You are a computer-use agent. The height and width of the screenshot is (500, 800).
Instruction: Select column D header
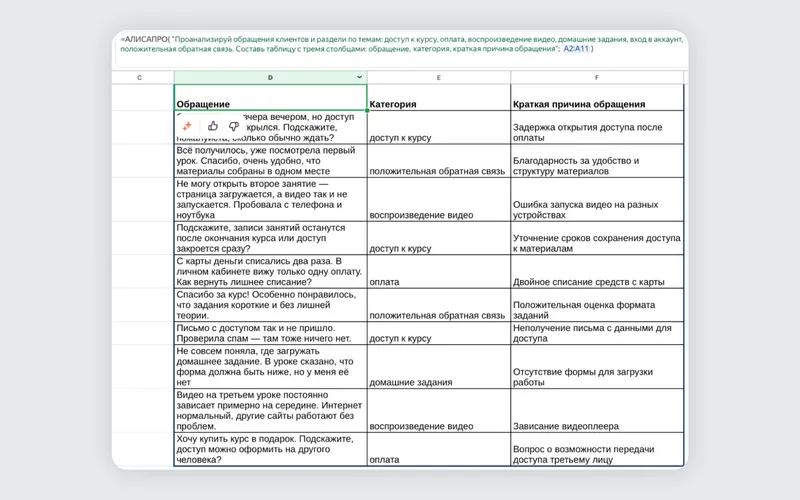270,78
